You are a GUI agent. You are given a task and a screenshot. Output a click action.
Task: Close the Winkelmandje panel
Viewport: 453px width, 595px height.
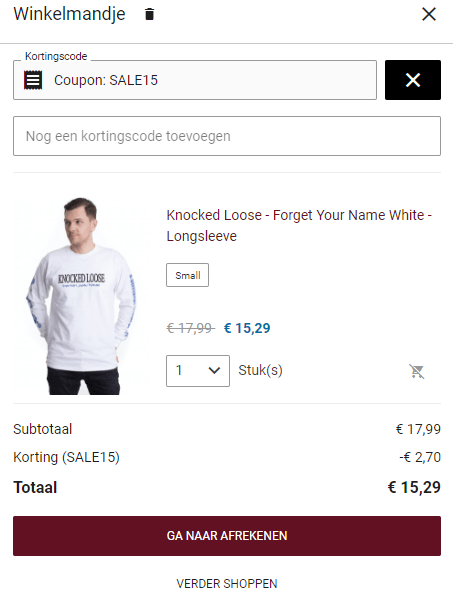pos(429,14)
